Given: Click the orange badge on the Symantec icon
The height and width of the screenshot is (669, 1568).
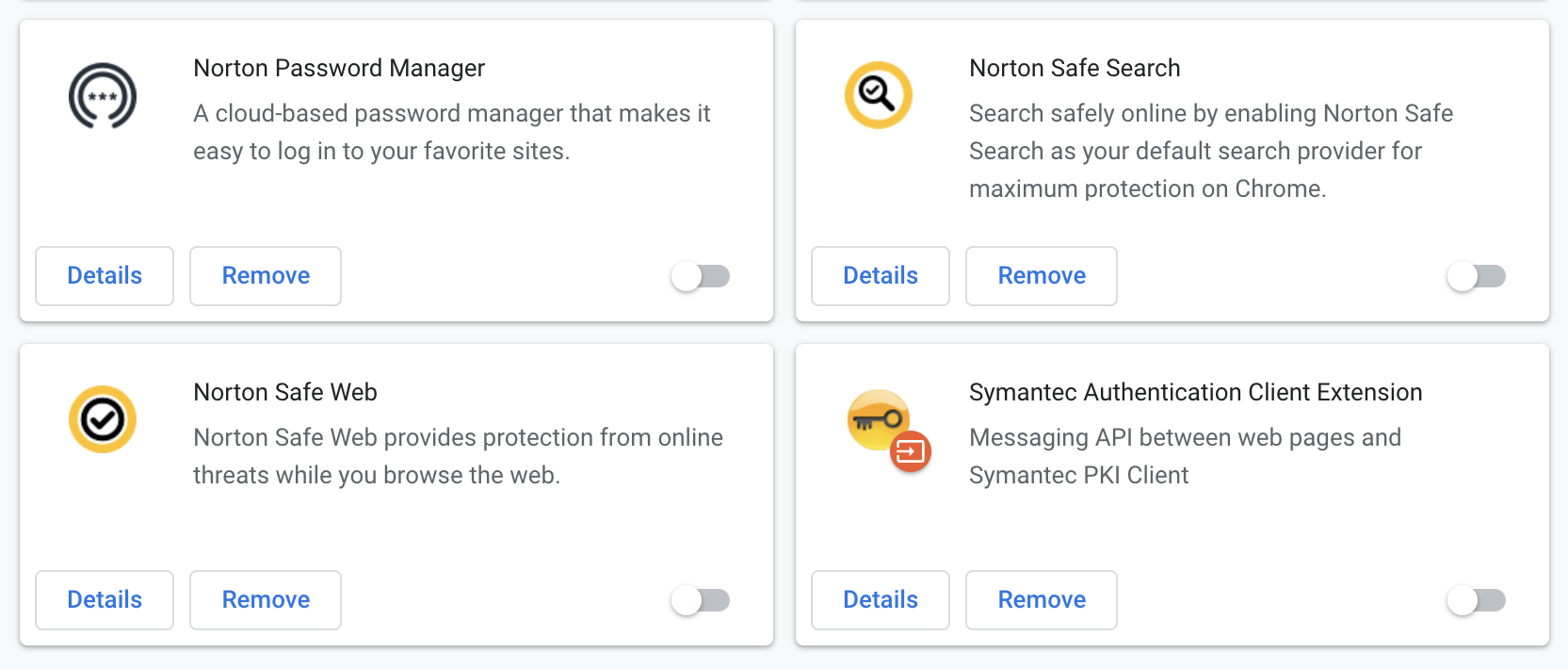Looking at the screenshot, I should coord(910,452).
